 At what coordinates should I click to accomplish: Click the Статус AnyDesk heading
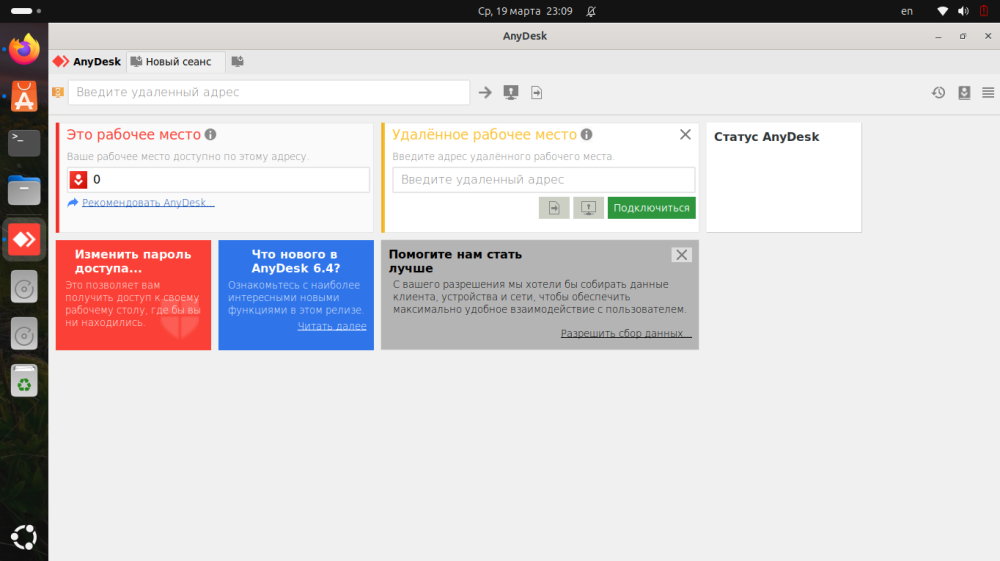tap(767, 137)
